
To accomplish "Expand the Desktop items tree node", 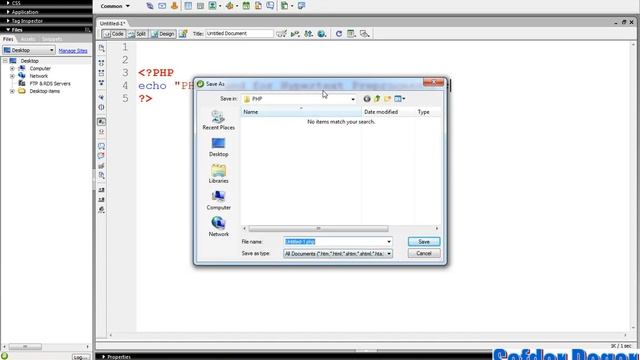I will [x=12, y=91].
